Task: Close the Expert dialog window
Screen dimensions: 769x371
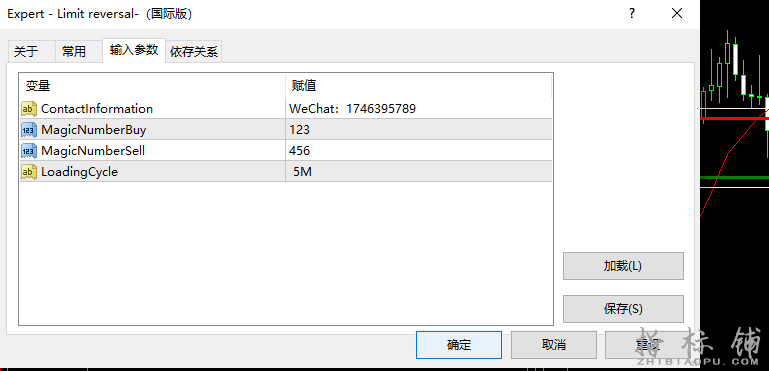Action: (677, 14)
